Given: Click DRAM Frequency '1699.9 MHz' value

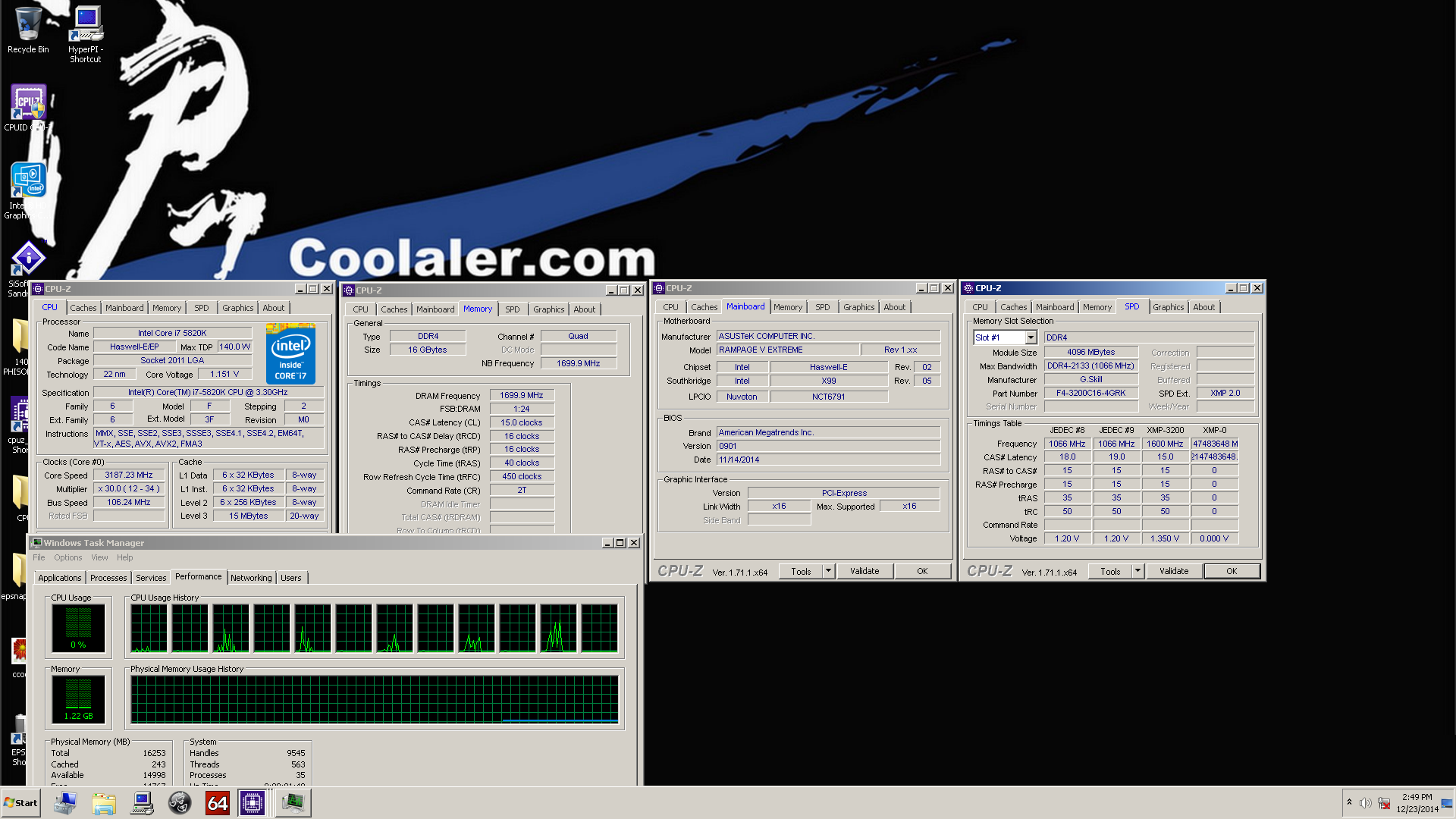Looking at the screenshot, I should click(x=522, y=395).
